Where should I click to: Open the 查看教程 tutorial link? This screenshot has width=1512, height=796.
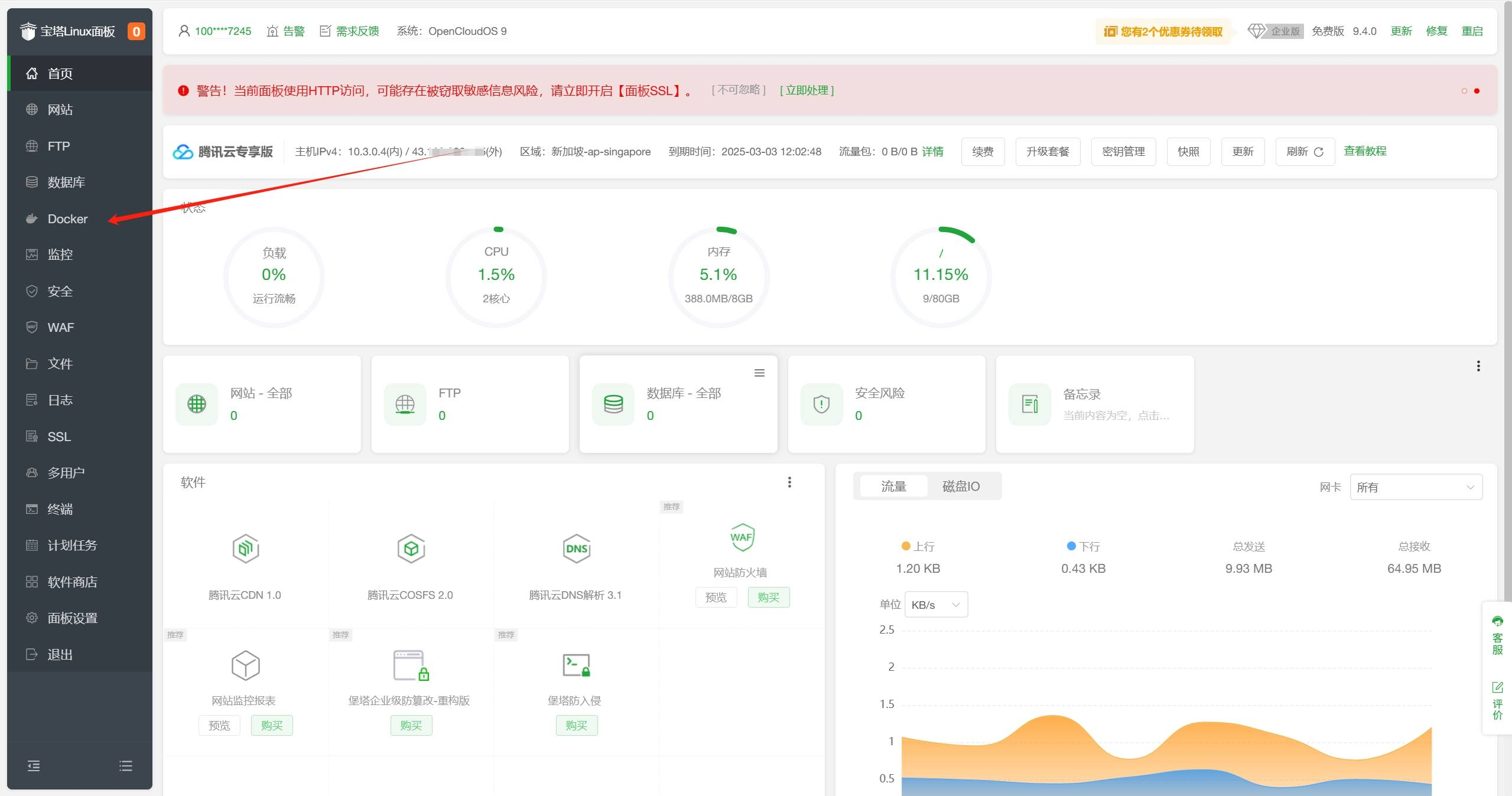click(x=1365, y=151)
